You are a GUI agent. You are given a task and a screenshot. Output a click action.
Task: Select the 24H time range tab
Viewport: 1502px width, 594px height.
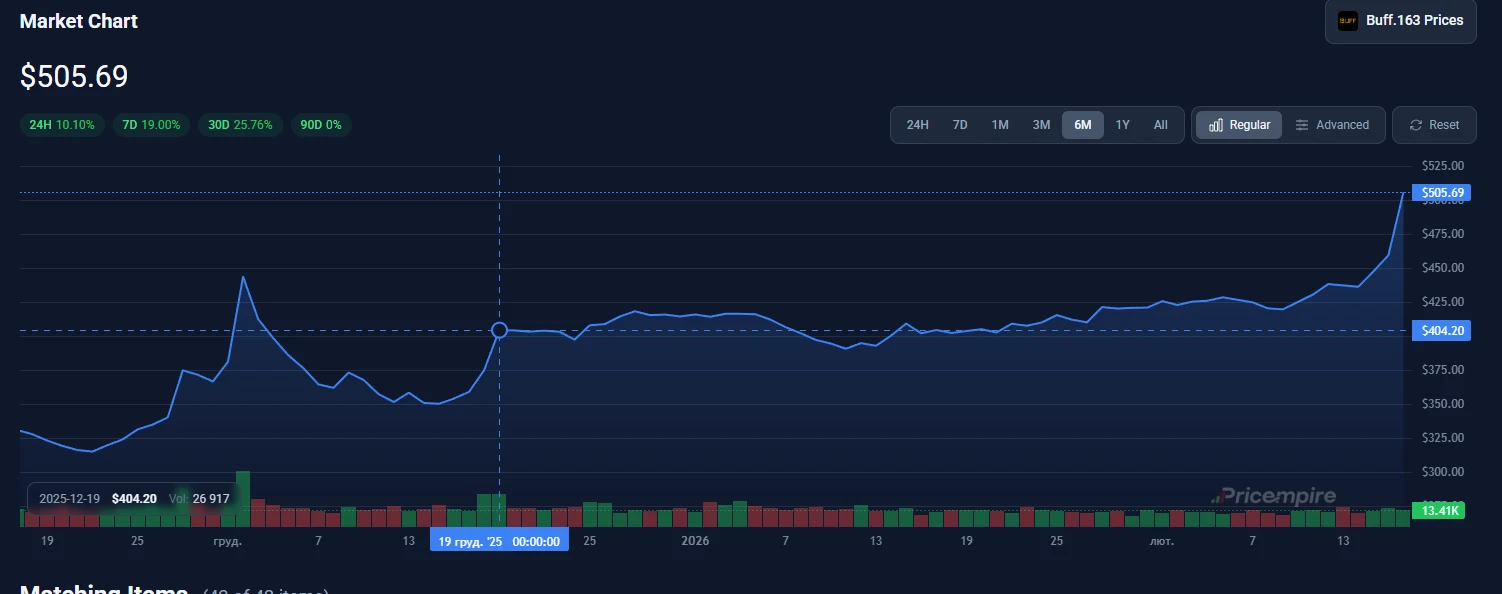point(917,125)
